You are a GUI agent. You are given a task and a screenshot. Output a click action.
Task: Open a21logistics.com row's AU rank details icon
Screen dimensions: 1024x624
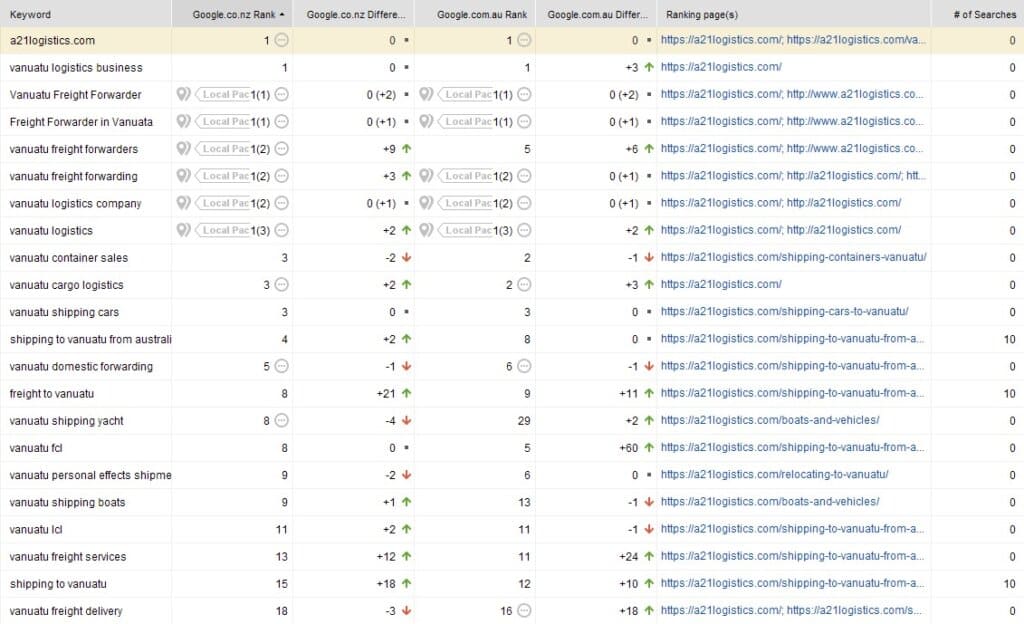pyautogui.click(x=524, y=40)
